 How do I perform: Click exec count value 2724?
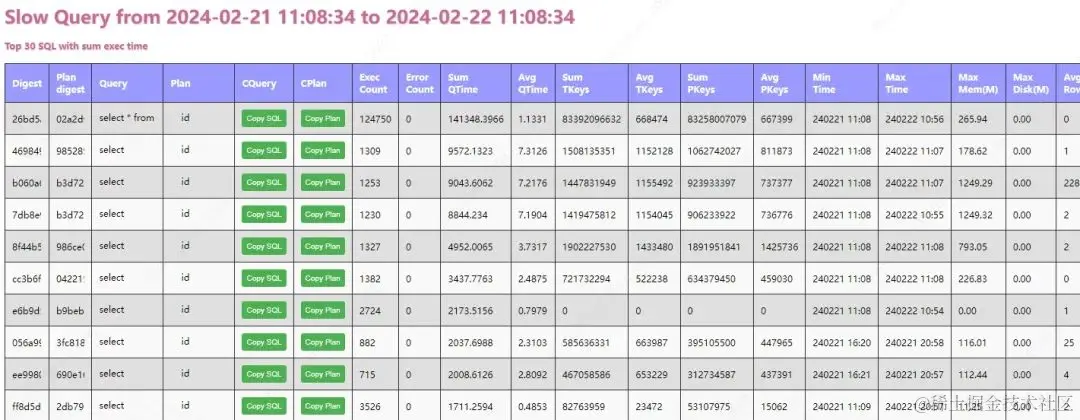(370, 311)
